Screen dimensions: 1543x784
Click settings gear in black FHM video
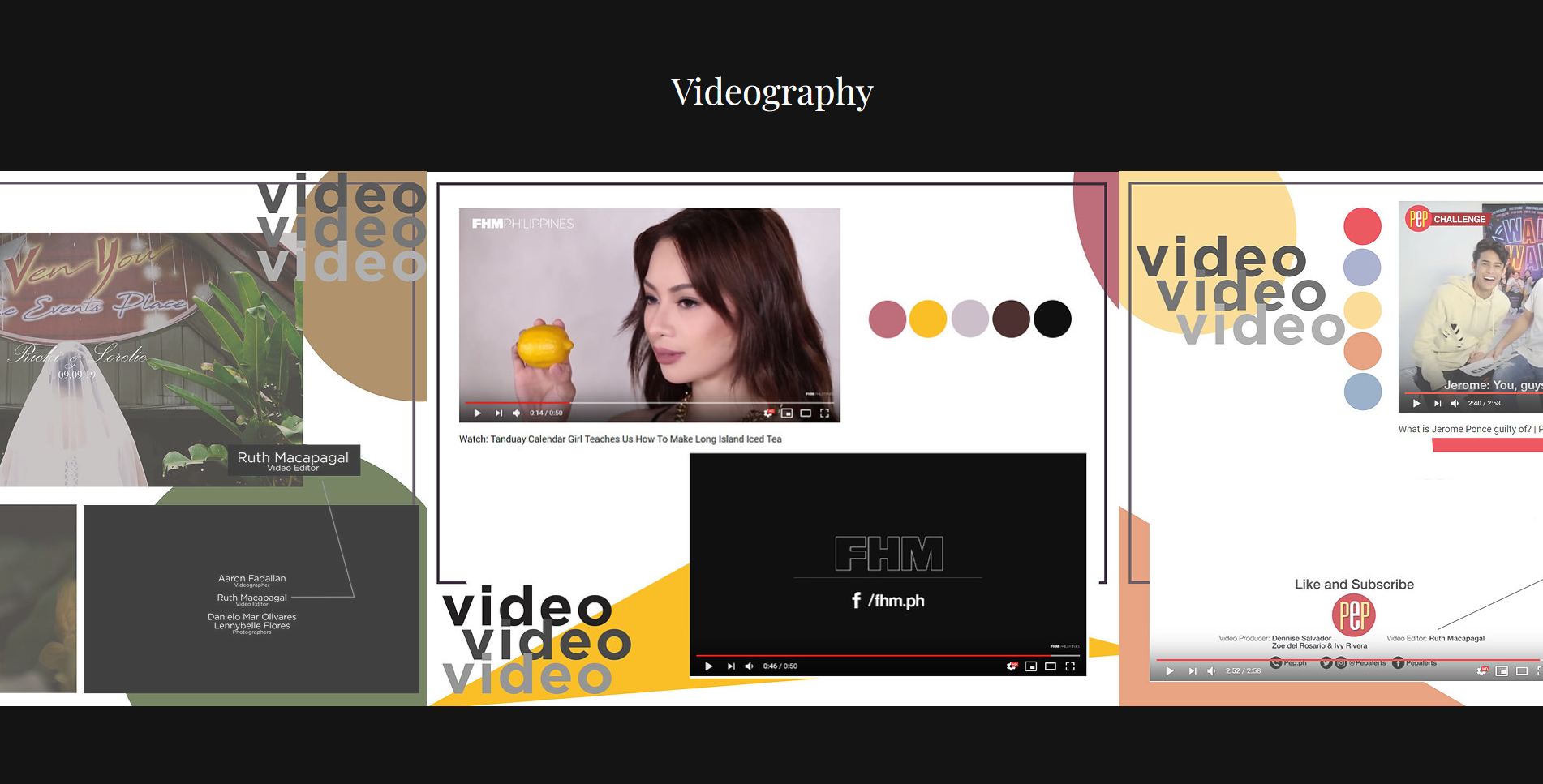[x=1011, y=666]
